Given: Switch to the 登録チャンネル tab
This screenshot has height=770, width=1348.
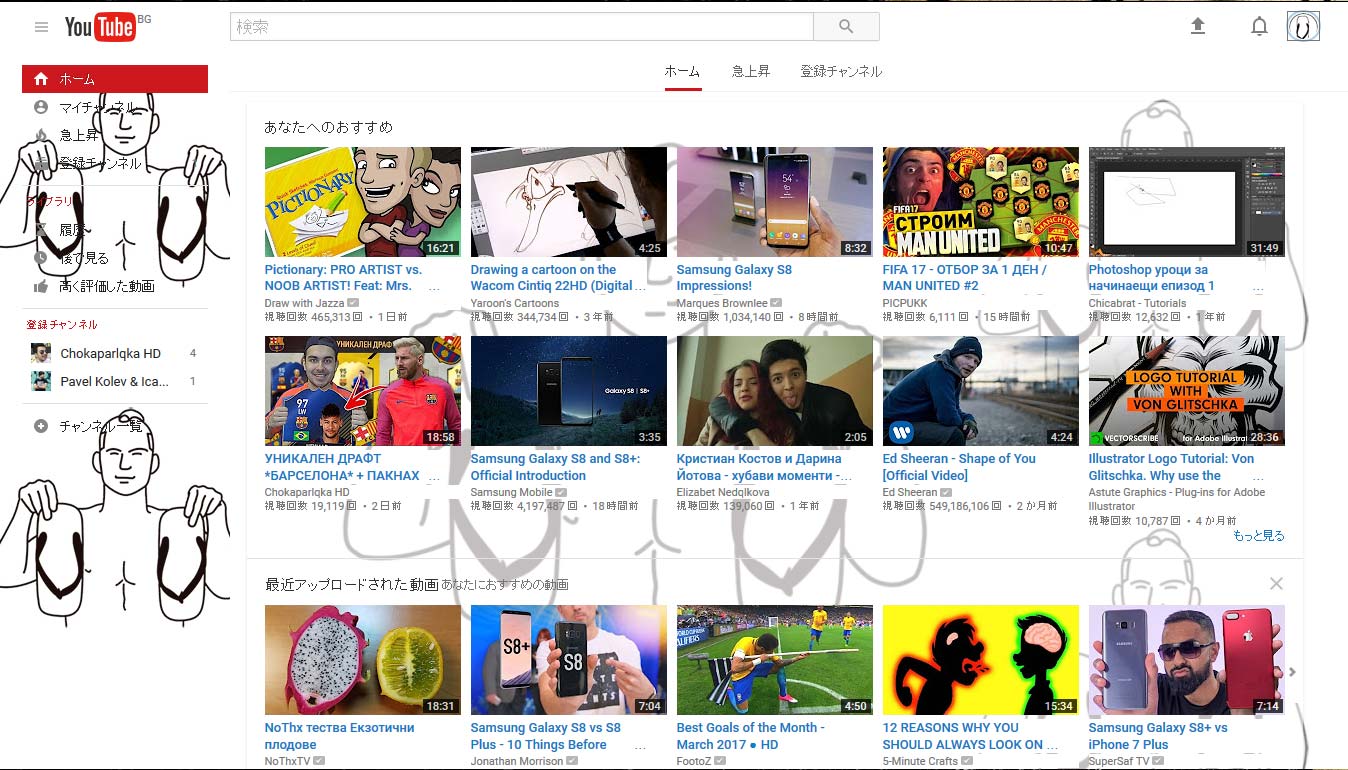Looking at the screenshot, I should [841, 72].
